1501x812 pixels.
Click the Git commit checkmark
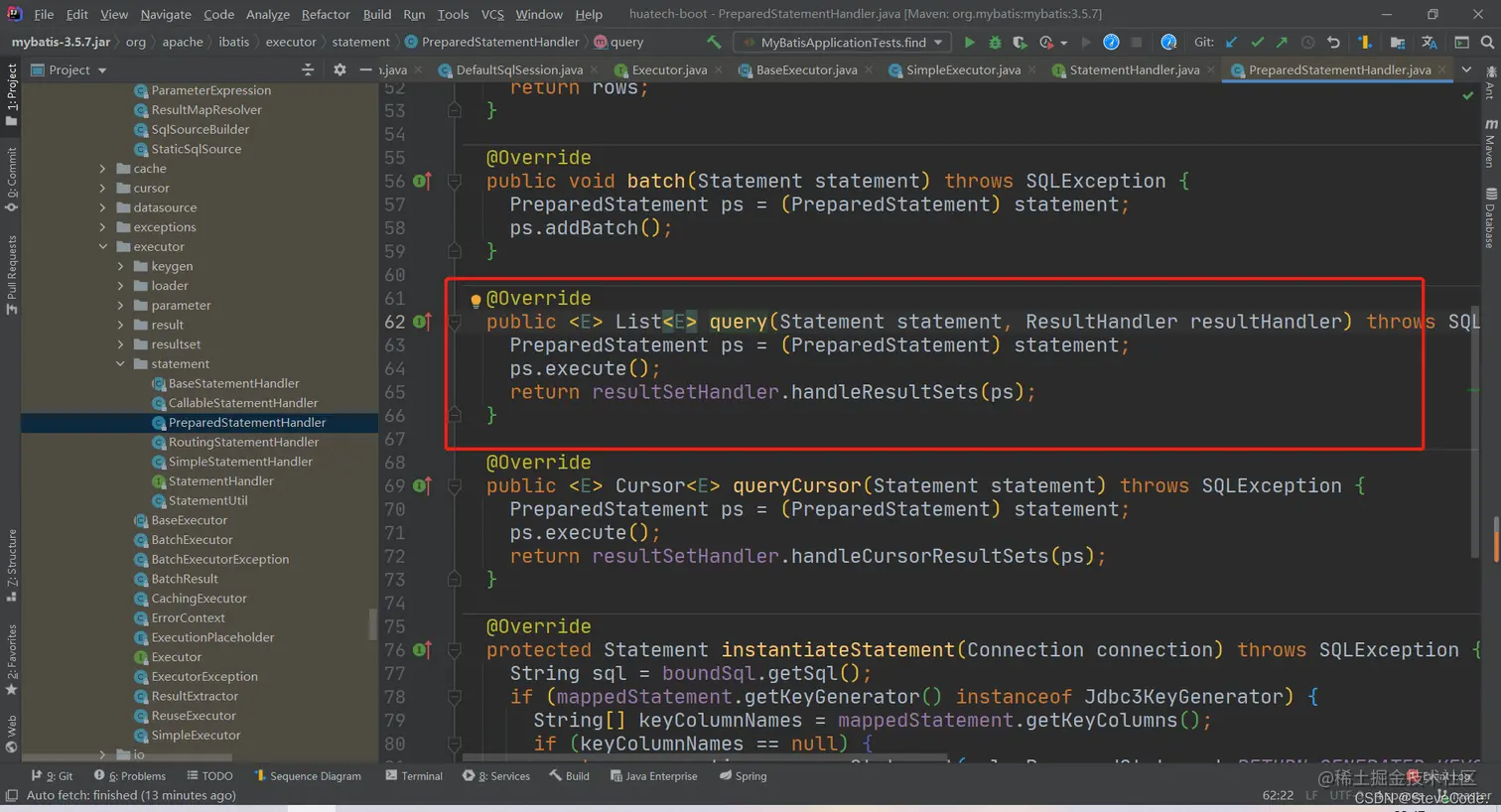coord(1257,42)
